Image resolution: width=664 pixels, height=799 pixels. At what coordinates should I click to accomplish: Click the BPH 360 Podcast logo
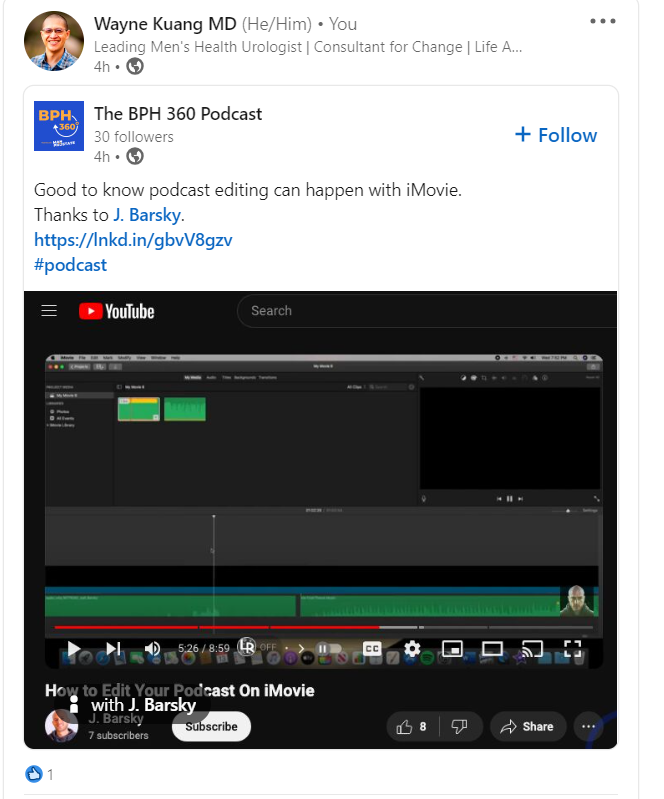[x=59, y=126]
